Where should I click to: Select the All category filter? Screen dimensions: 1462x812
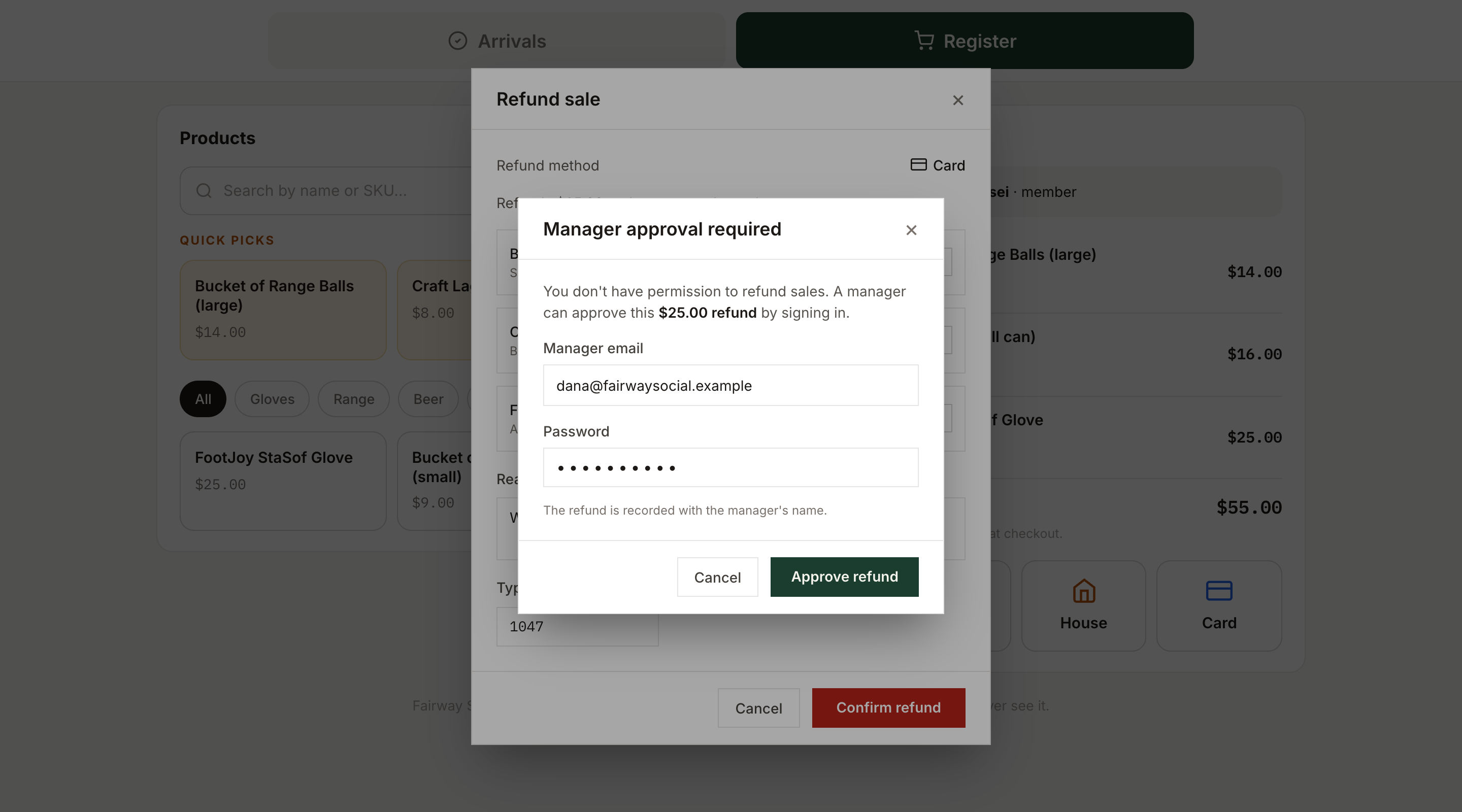pos(203,399)
